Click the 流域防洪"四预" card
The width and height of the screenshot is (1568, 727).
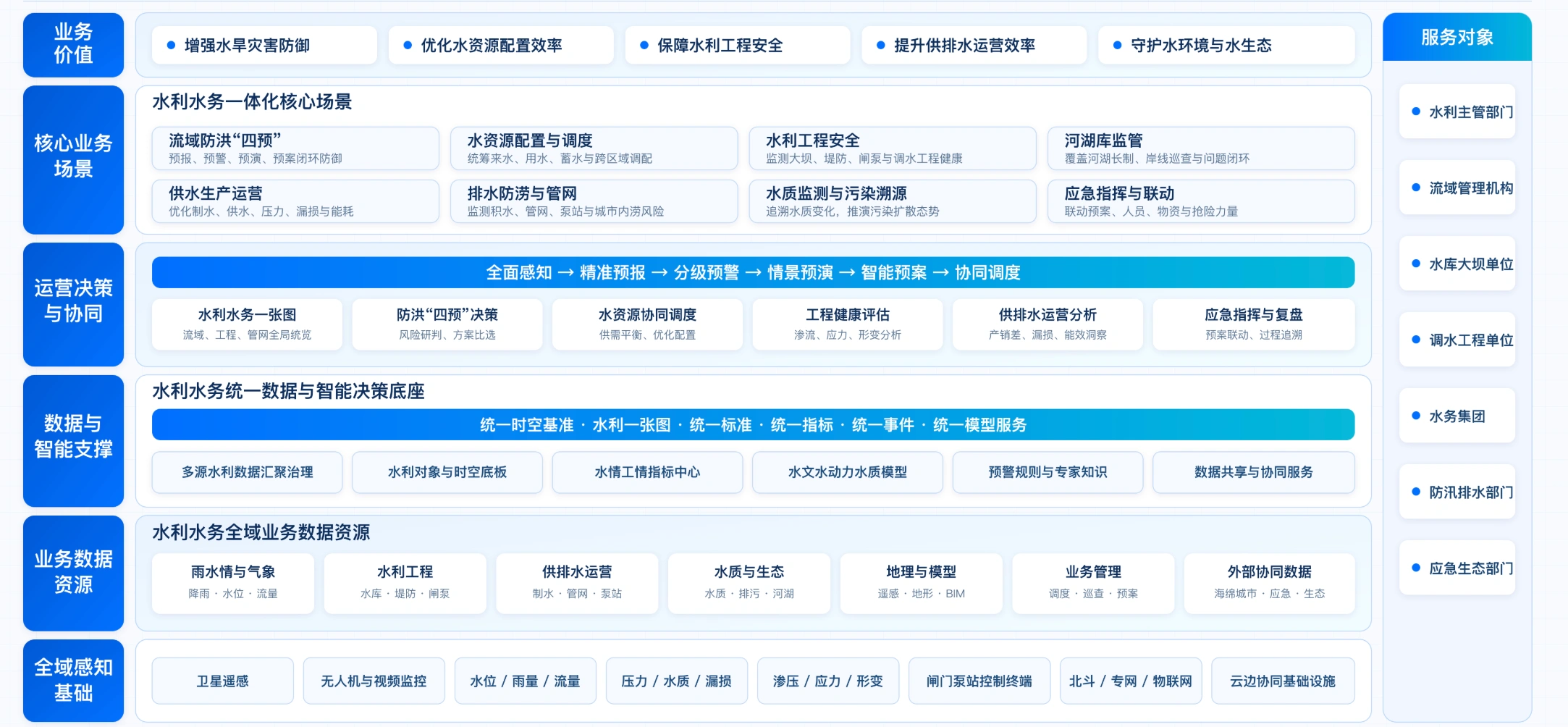[x=295, y=148]
